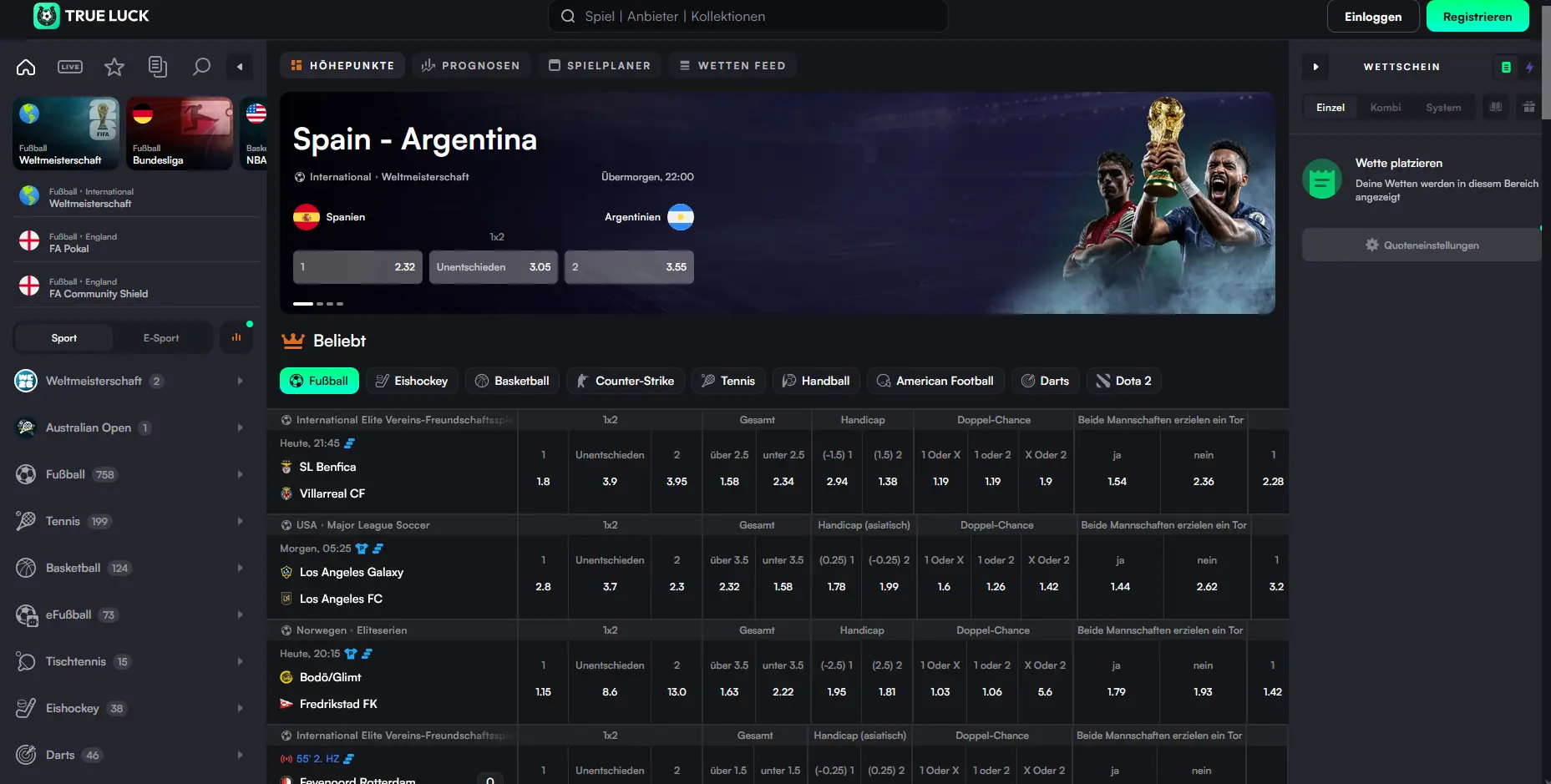
Task: Click the Spain flag icon
Action: (x=307, y=217)
